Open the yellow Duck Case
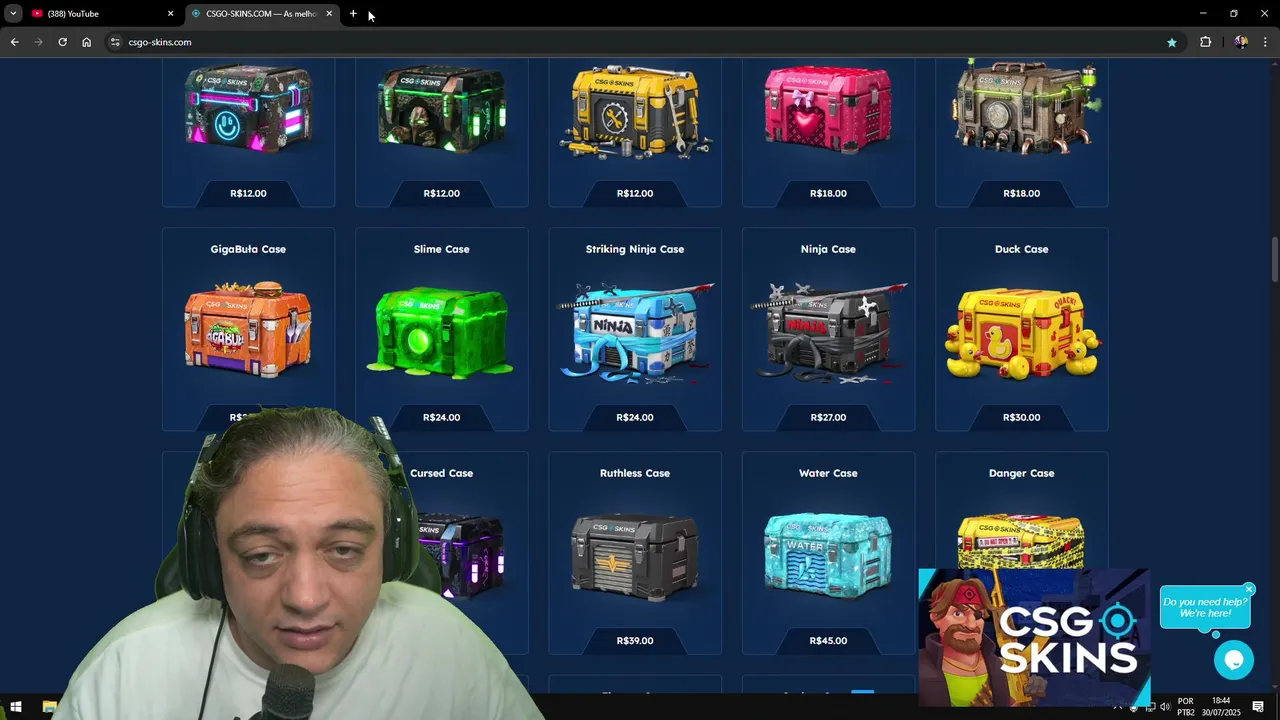This screenshot has width=1280, height=720. click(1021, 329)
